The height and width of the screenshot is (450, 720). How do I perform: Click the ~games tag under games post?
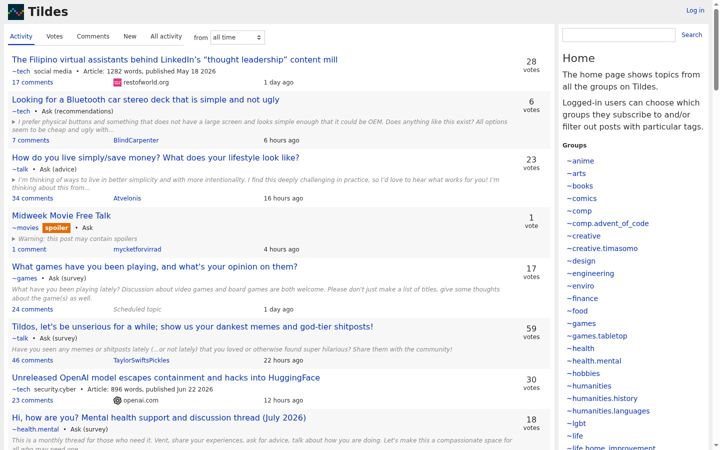(24, 278)
